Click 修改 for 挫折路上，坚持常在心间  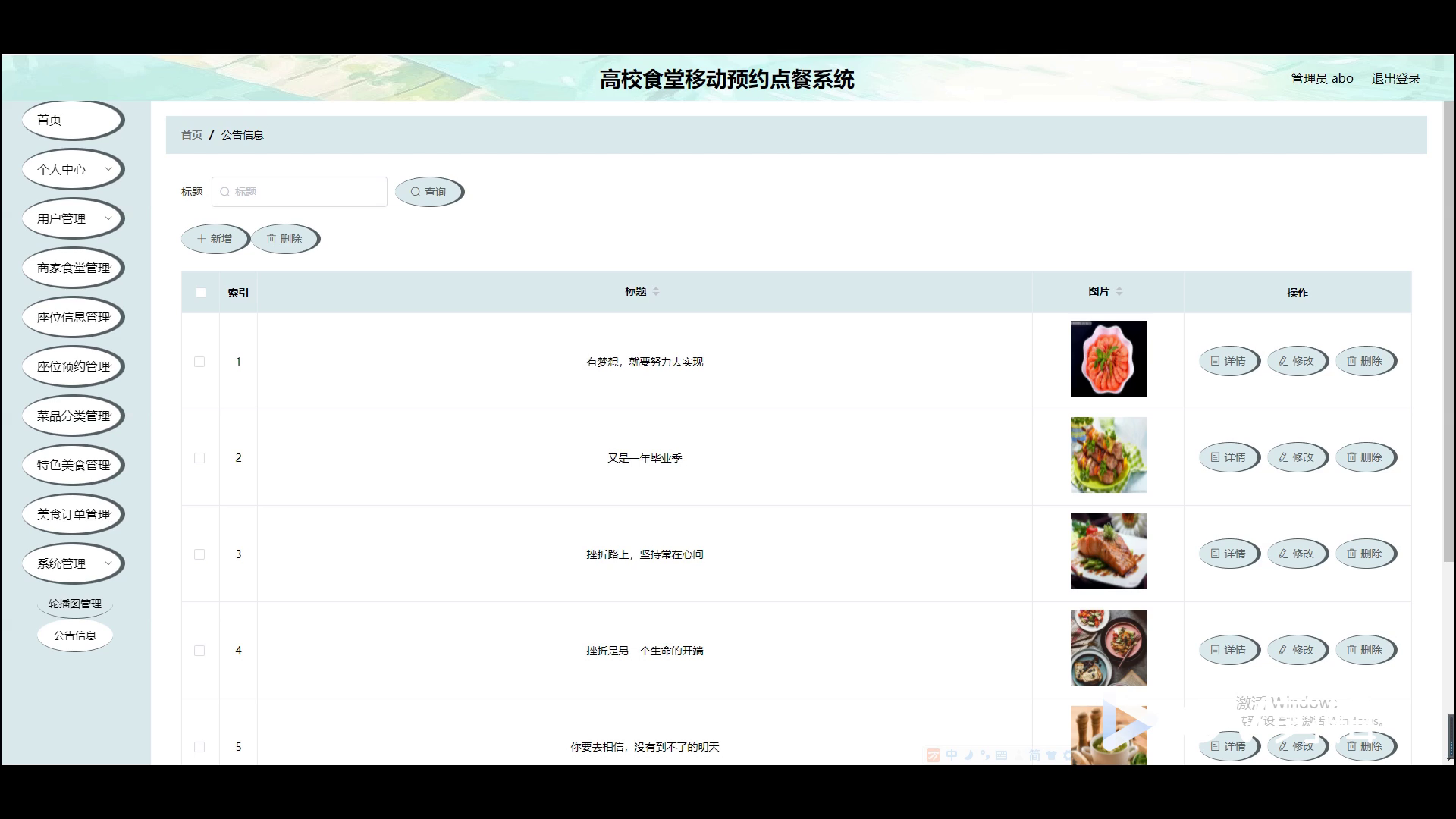pos(1298,554)
